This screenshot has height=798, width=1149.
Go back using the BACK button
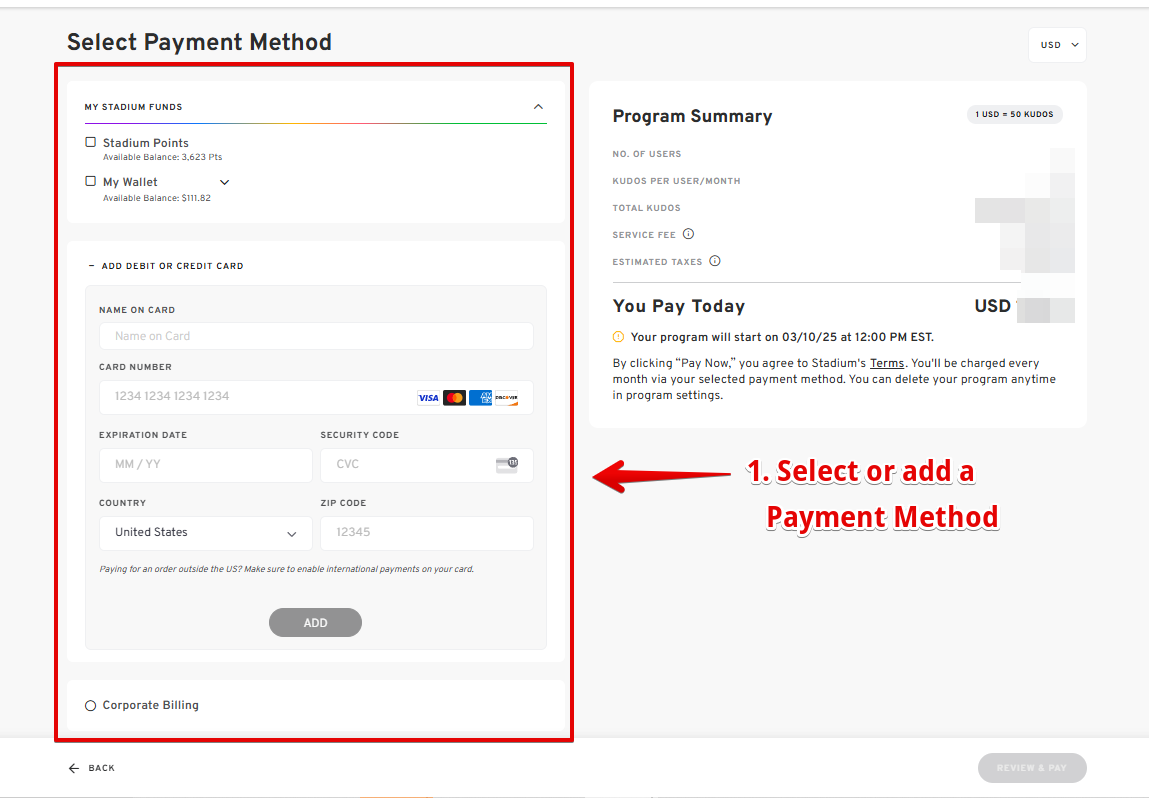(x=92, y=768)
